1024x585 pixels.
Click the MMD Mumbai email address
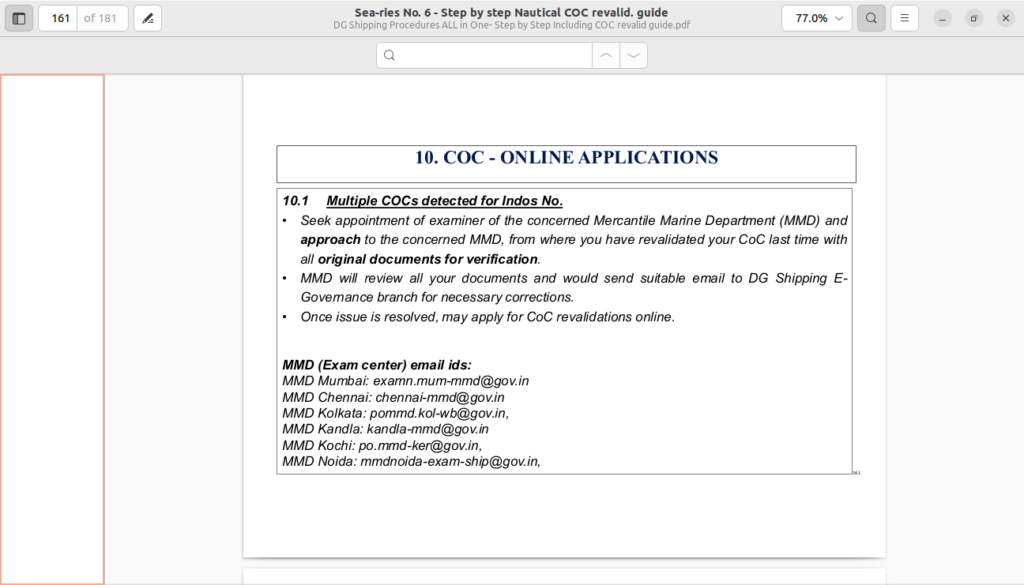point(450,381)
